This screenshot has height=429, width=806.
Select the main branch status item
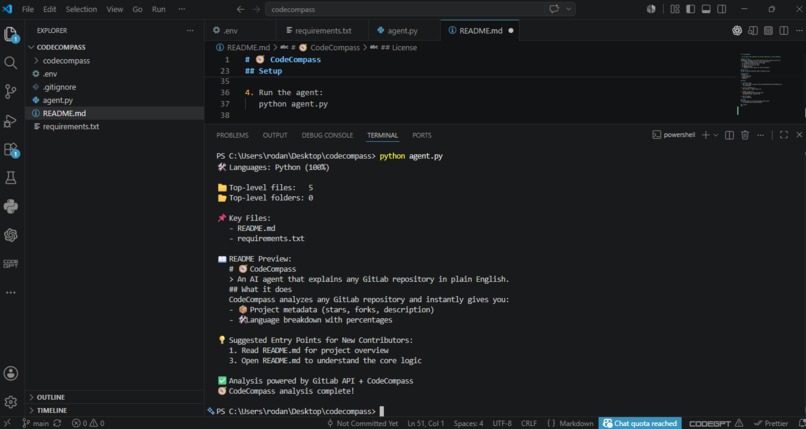(x=35, y=423)
